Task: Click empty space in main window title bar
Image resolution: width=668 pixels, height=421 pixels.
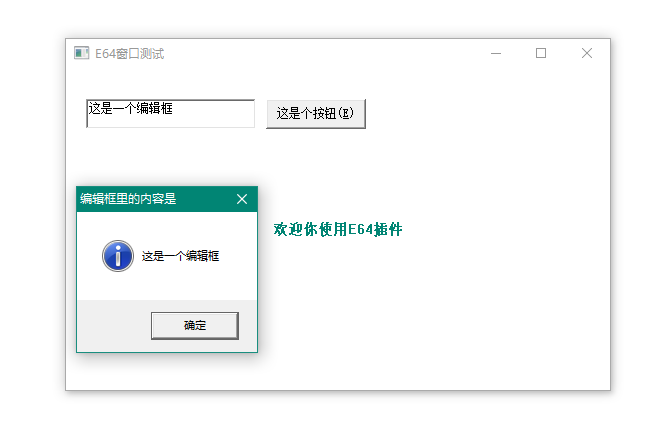Action: click(x=320, y=53)
